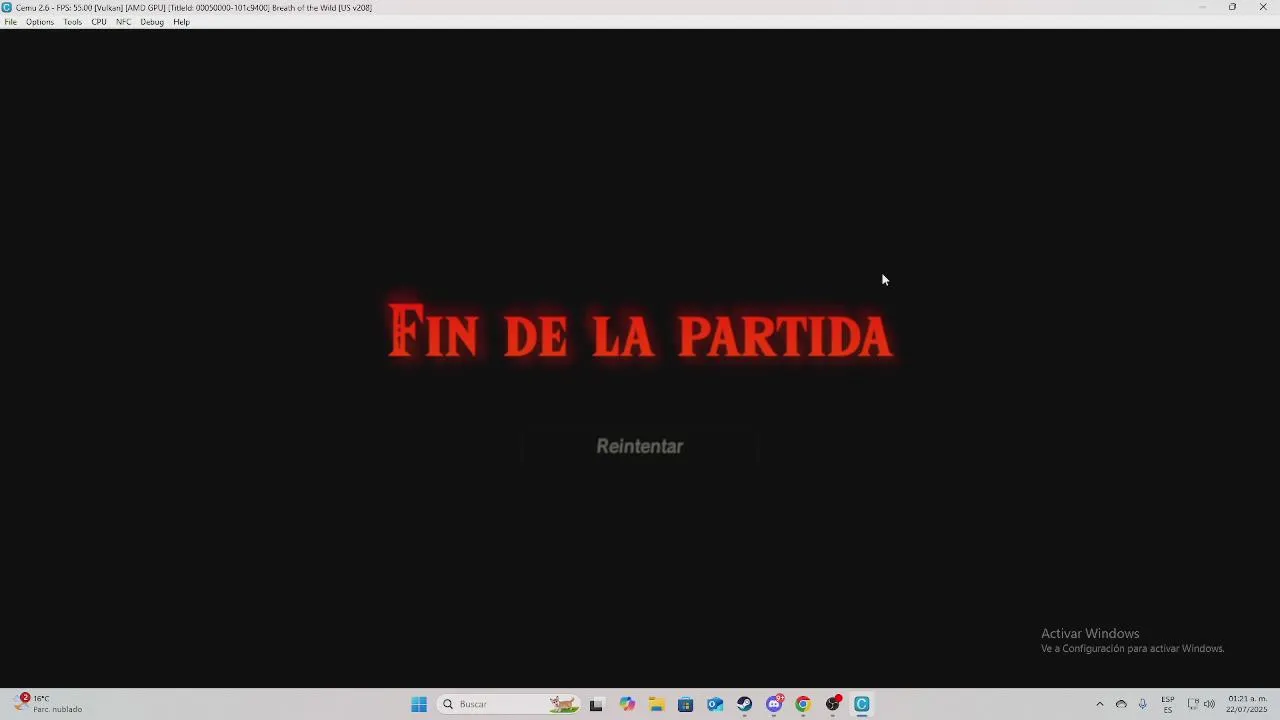Open File Explorer from the taskbar
Viewport: 1280px width, 720px height.
[x=656, y=704]
